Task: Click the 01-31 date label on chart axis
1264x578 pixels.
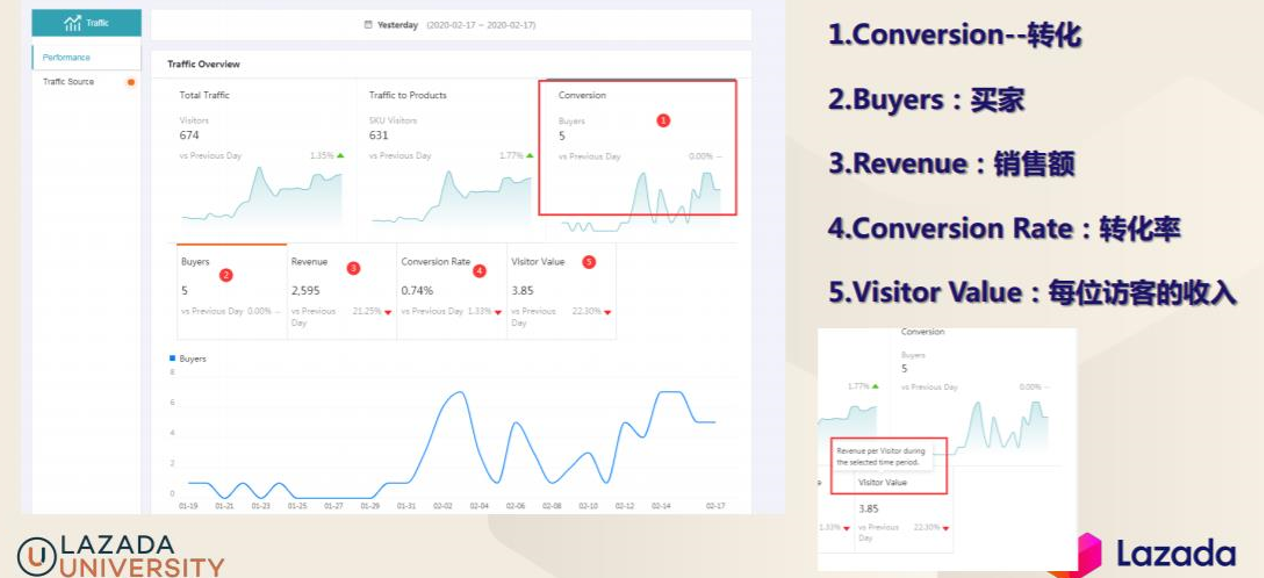Action: point(406,506)
